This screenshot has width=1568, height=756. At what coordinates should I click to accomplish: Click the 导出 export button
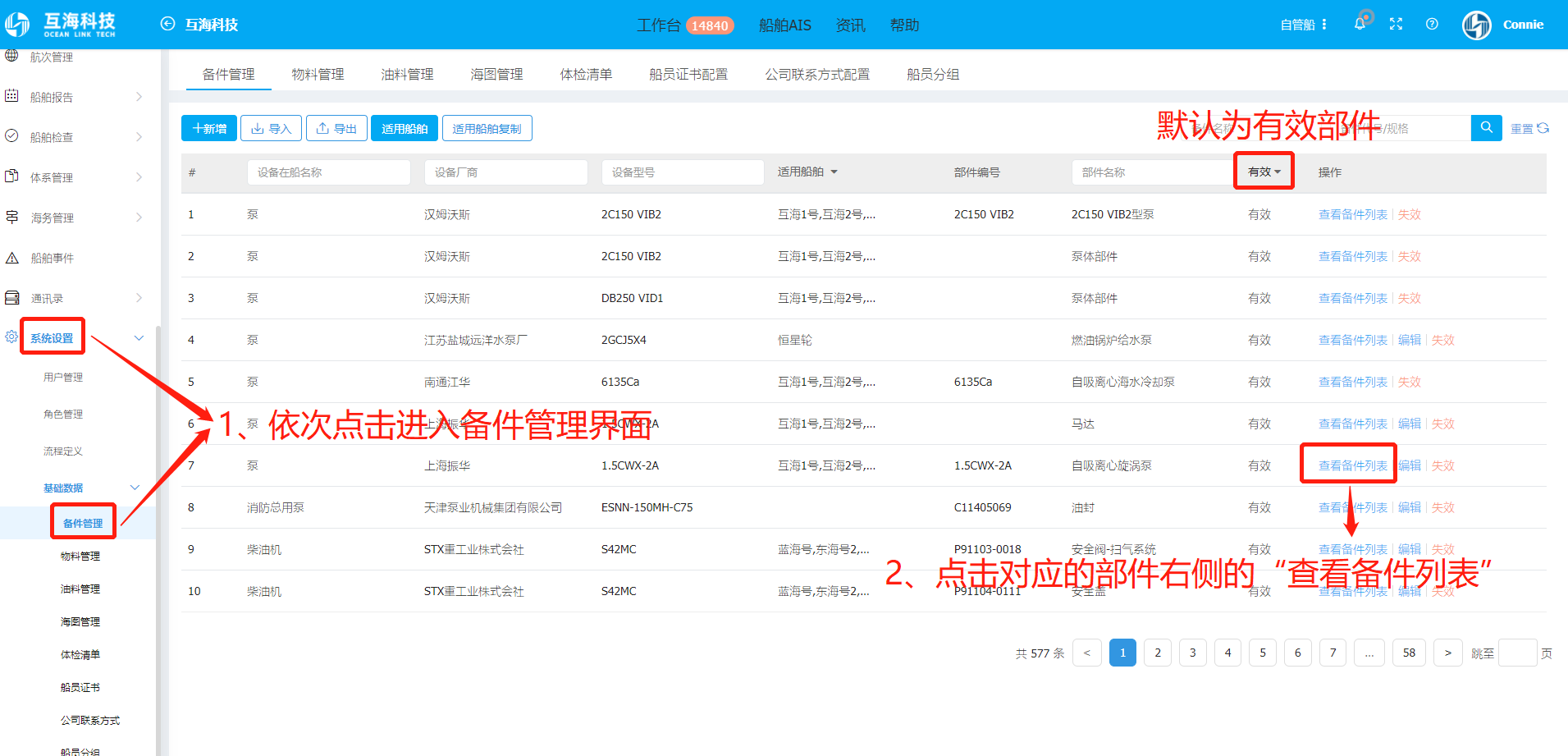click(336, 128)
